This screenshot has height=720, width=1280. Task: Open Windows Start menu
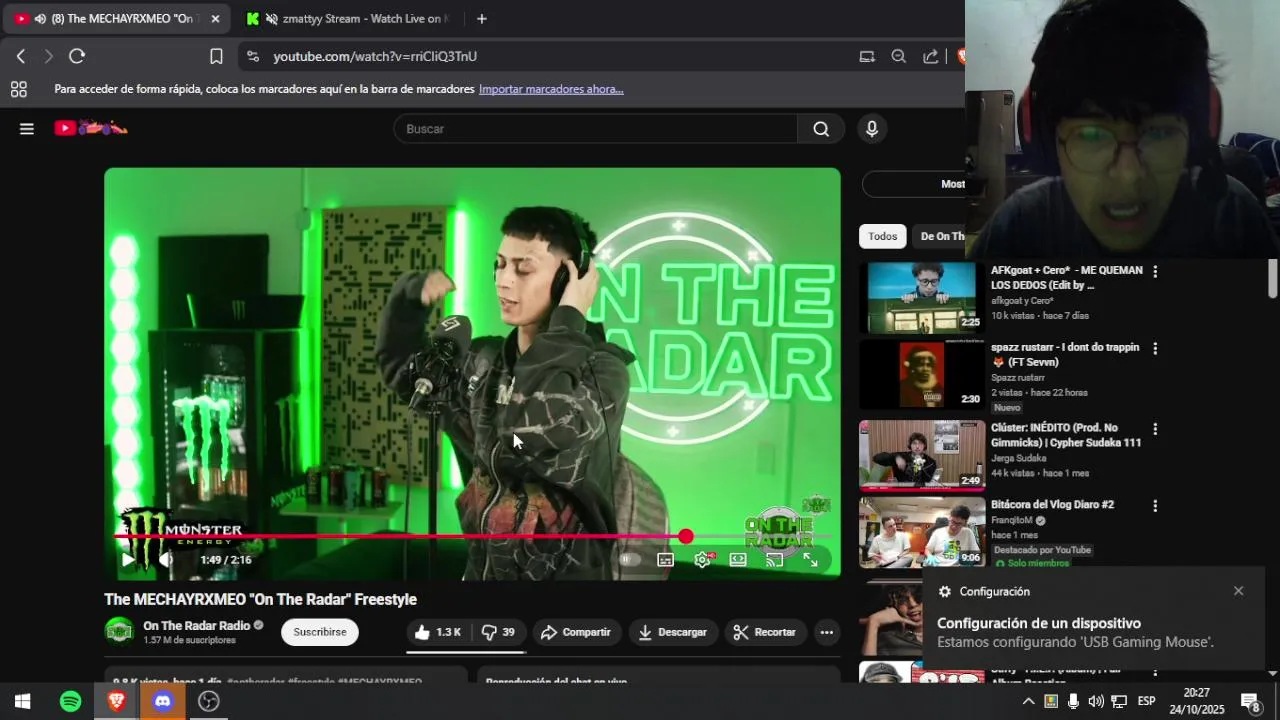click(22, 701)
